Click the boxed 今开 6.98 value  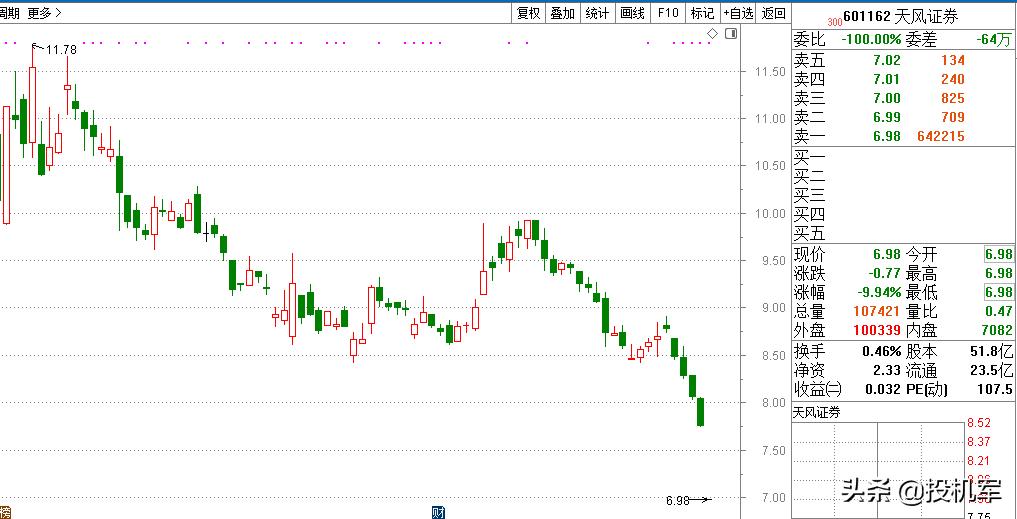click(998, 254)
